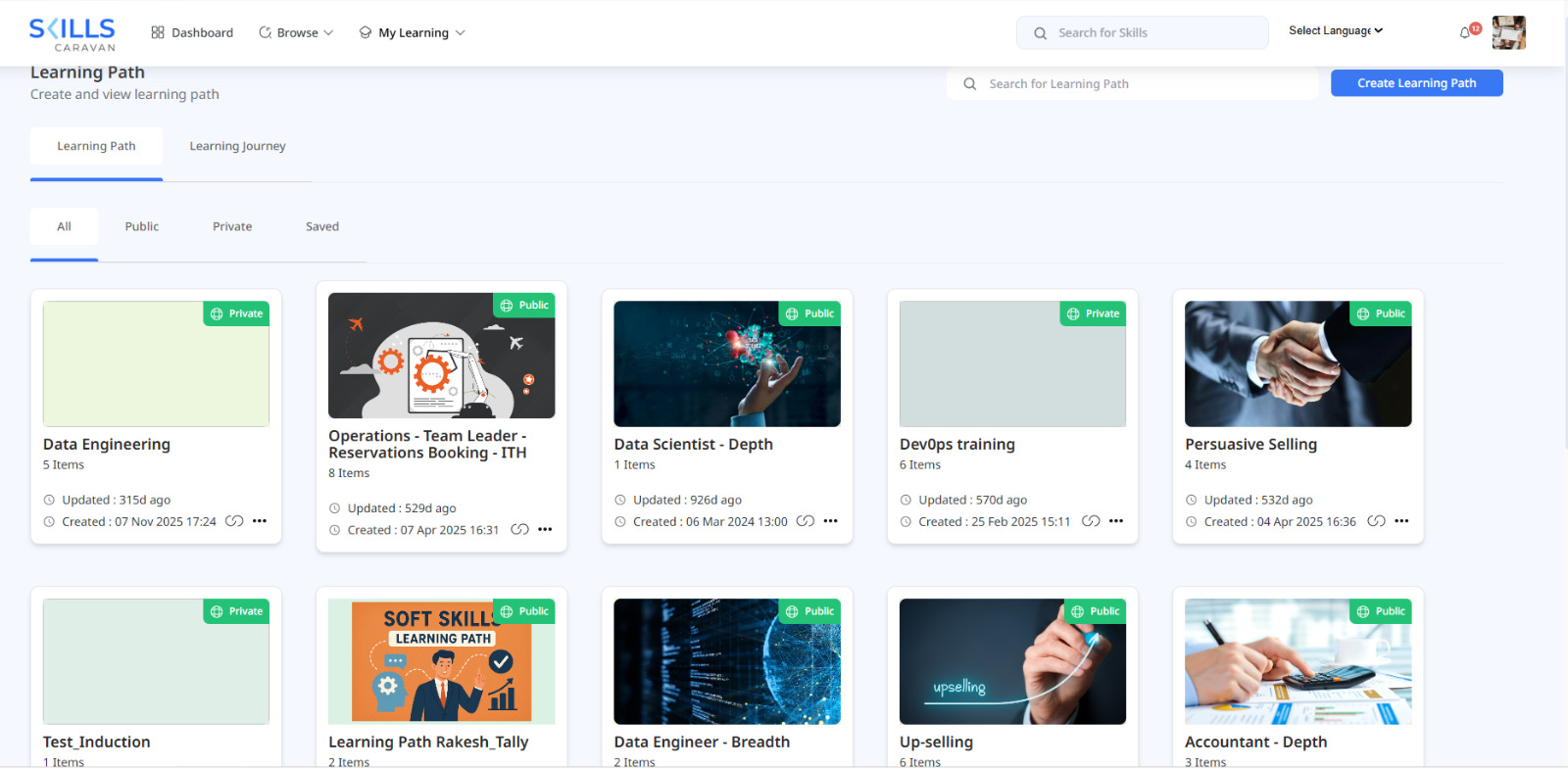Open Learning Path Rakesh_Tally title
The image size is (1568, 769).
click(428, 743)
